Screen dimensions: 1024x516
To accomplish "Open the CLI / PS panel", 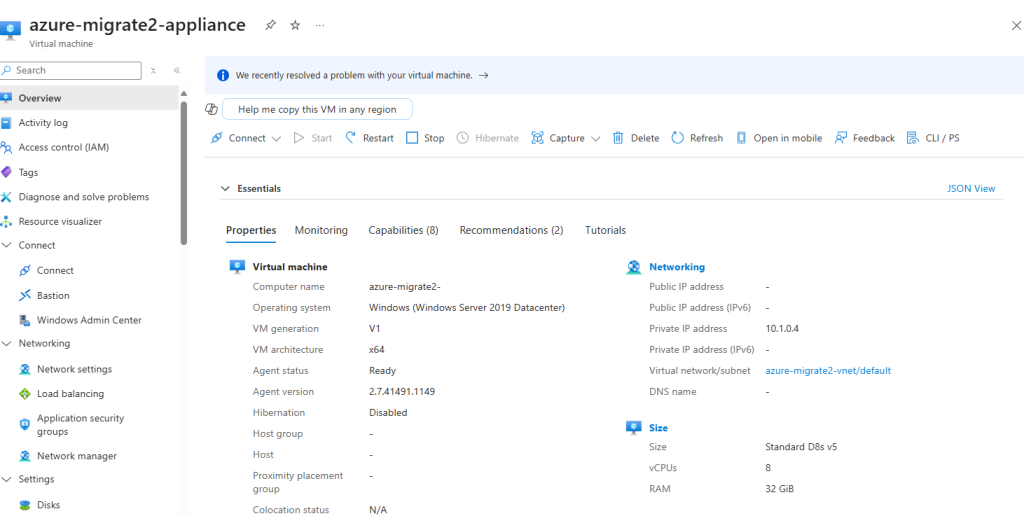I will tap(933, 138).
